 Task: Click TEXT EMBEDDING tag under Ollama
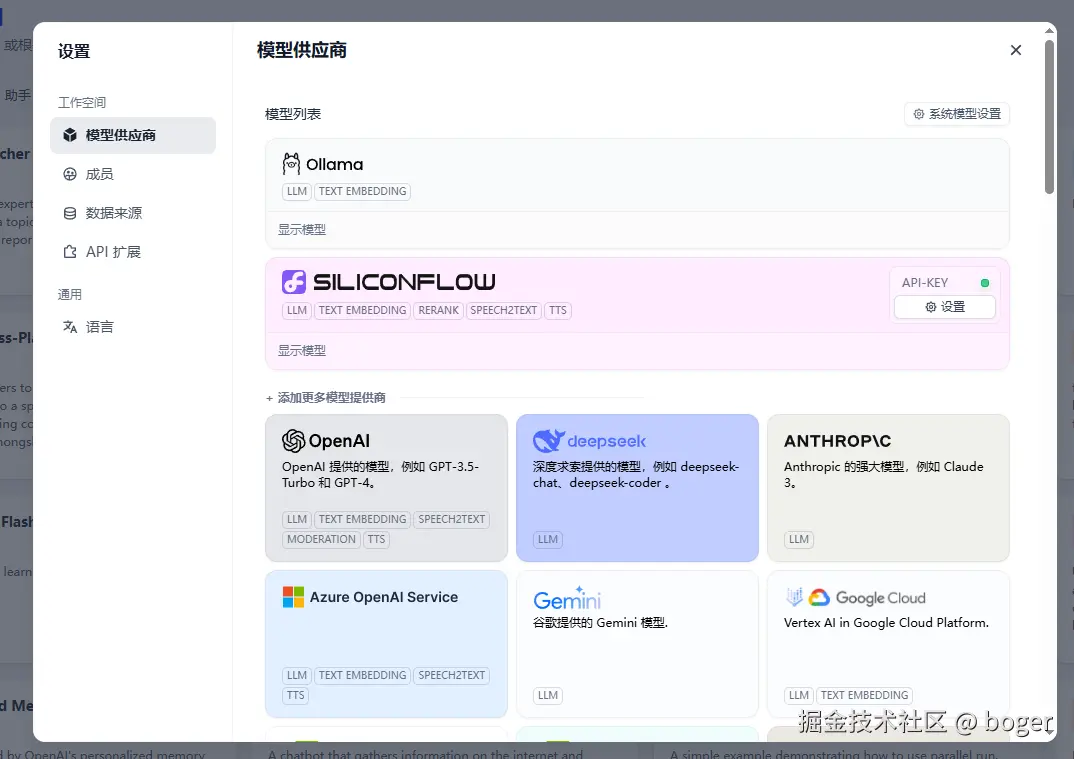(362, 191)
